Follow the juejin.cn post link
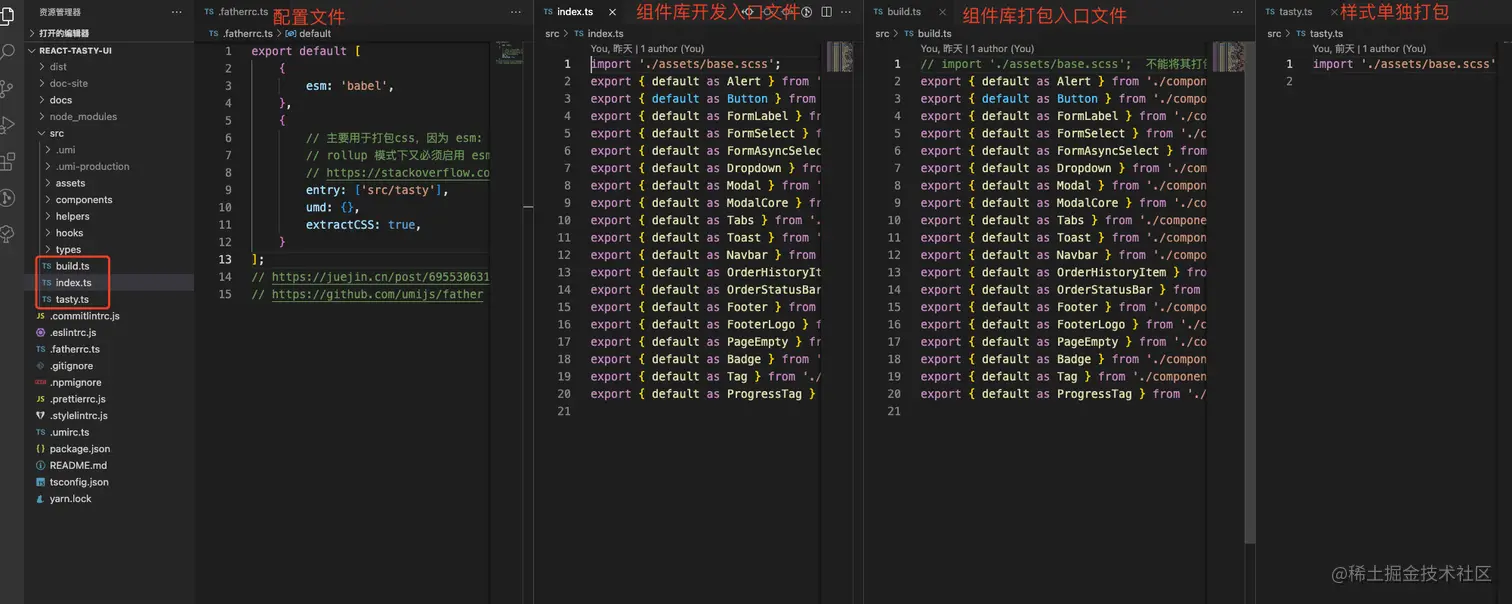This screenshot has height=604, width=1512. [x=381, y=277]
